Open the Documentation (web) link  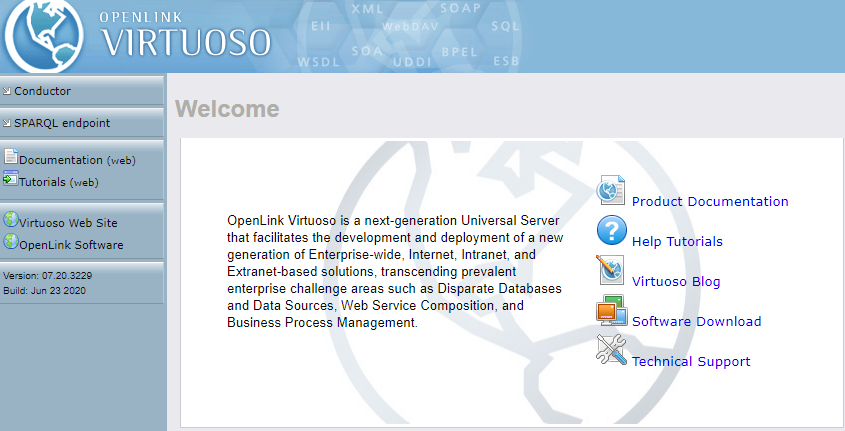click(77, 160)
